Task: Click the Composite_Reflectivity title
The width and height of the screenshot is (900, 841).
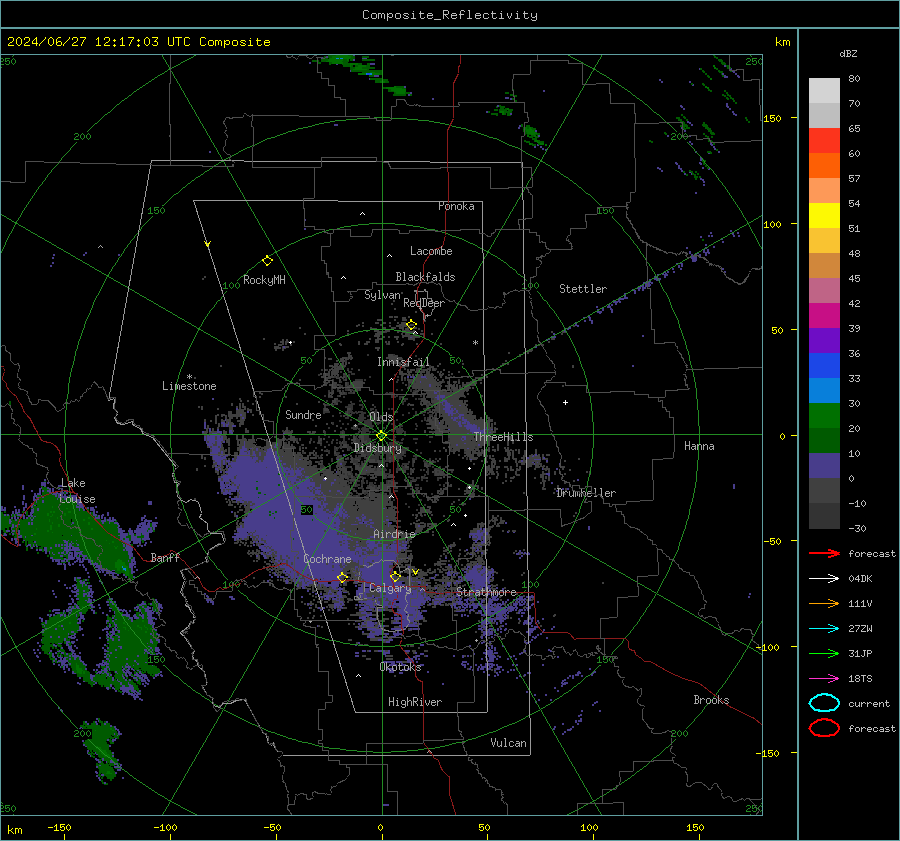Action: [450, 15]
